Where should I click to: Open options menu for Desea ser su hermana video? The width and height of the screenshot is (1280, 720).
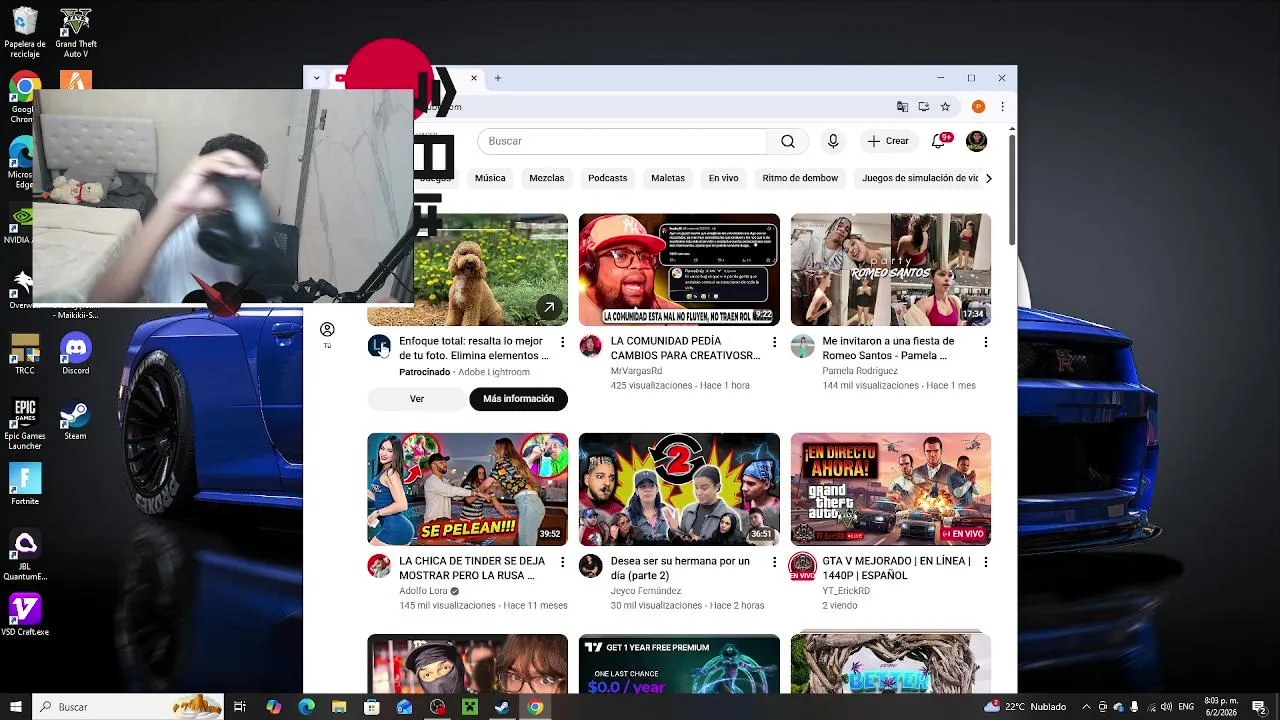tap(774, 562)
